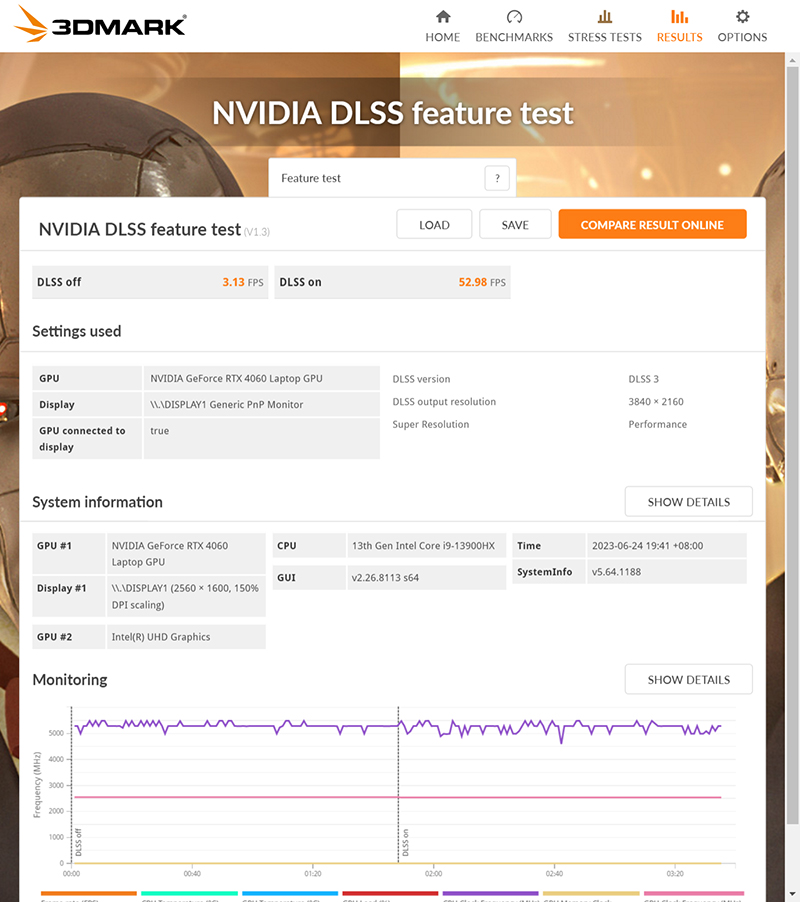Click the DLSS off marker in chart
The image size is (800, 902).
coord(78,842)
